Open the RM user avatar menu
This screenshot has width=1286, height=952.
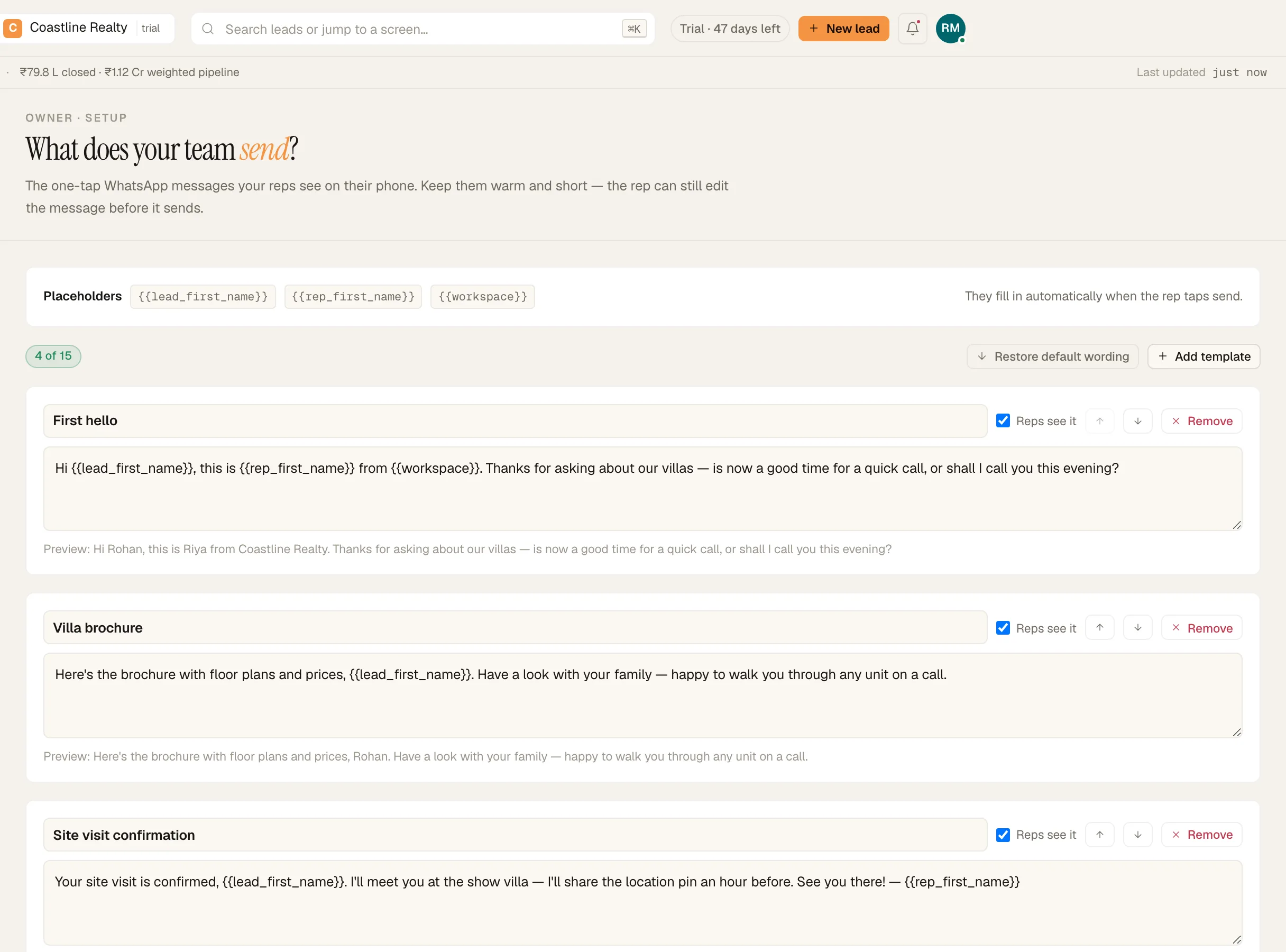(x=950, y=28)
